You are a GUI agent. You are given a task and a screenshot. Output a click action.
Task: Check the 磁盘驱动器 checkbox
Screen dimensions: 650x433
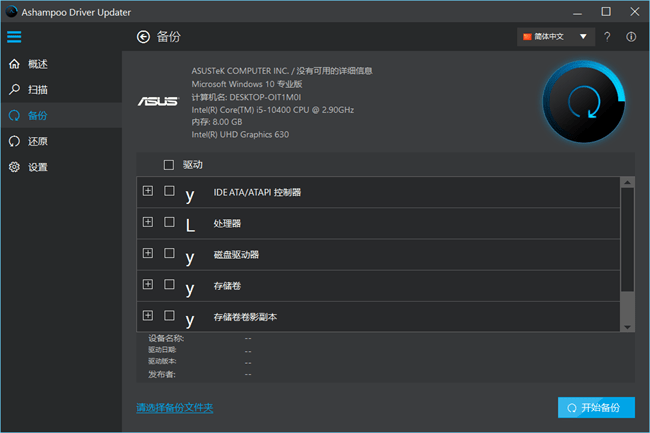pyautogui.click(x=169, y=253)
